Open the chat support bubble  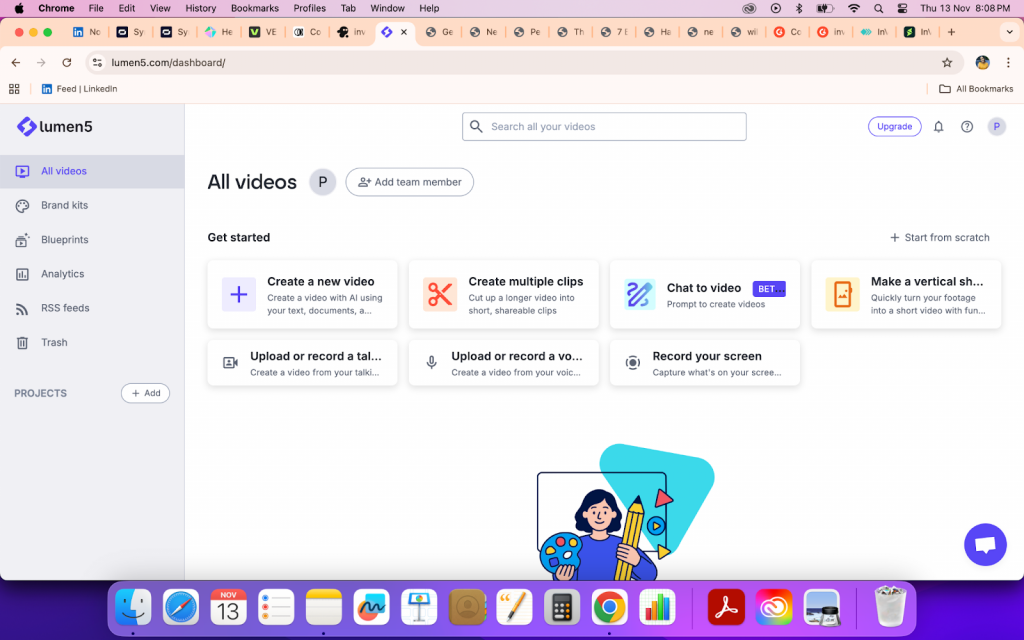tap(984, 545)
